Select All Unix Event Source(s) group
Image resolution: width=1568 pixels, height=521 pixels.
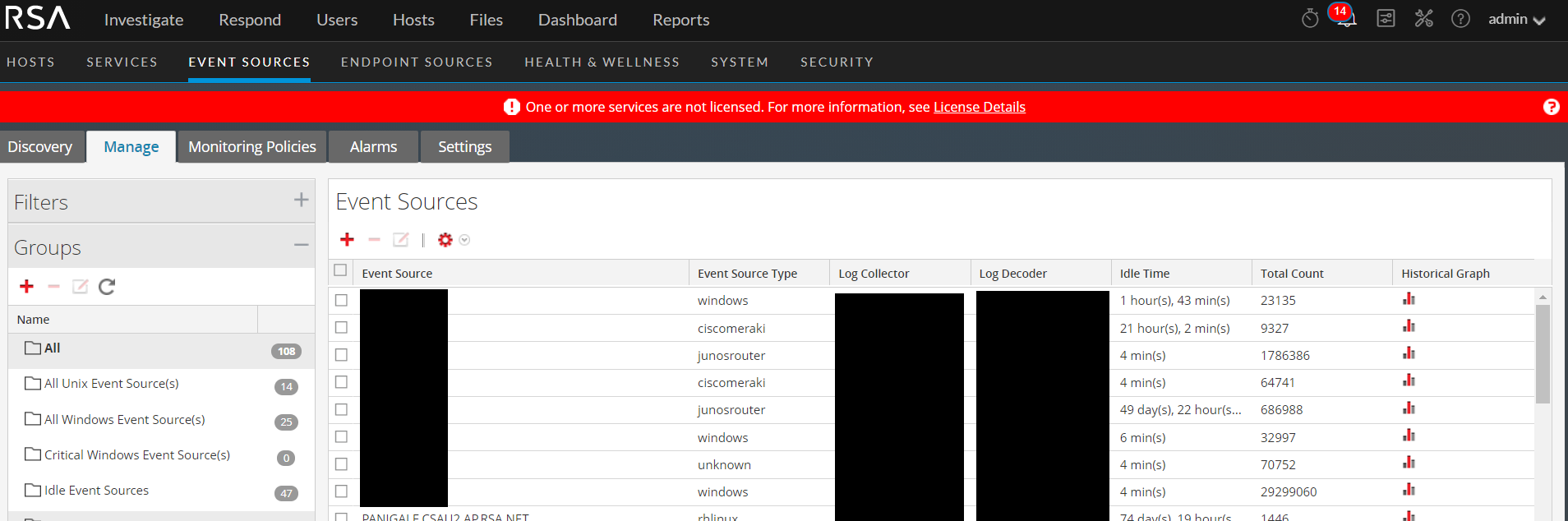[161, 384]
